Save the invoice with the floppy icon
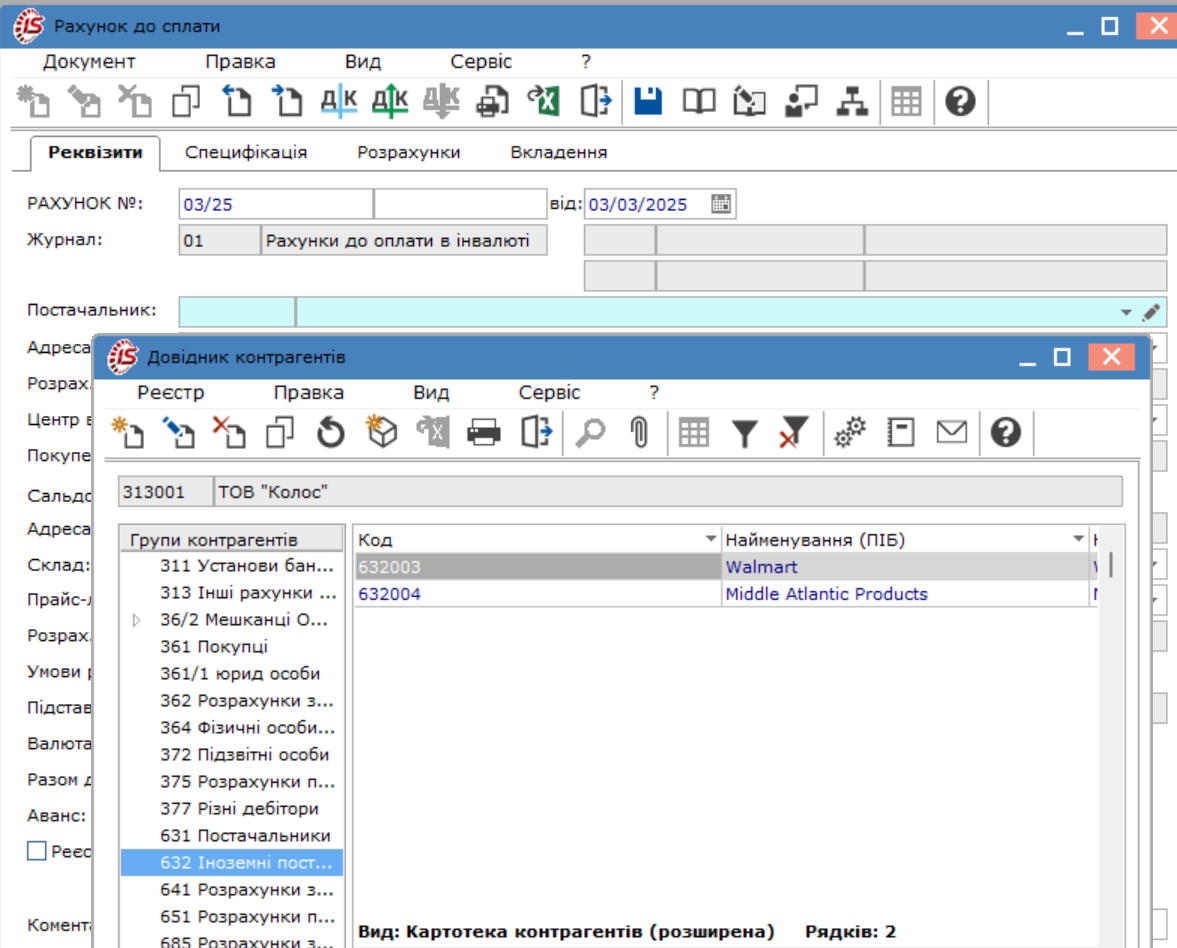Screen dimensions: 1177x948 tap(648, 101)
